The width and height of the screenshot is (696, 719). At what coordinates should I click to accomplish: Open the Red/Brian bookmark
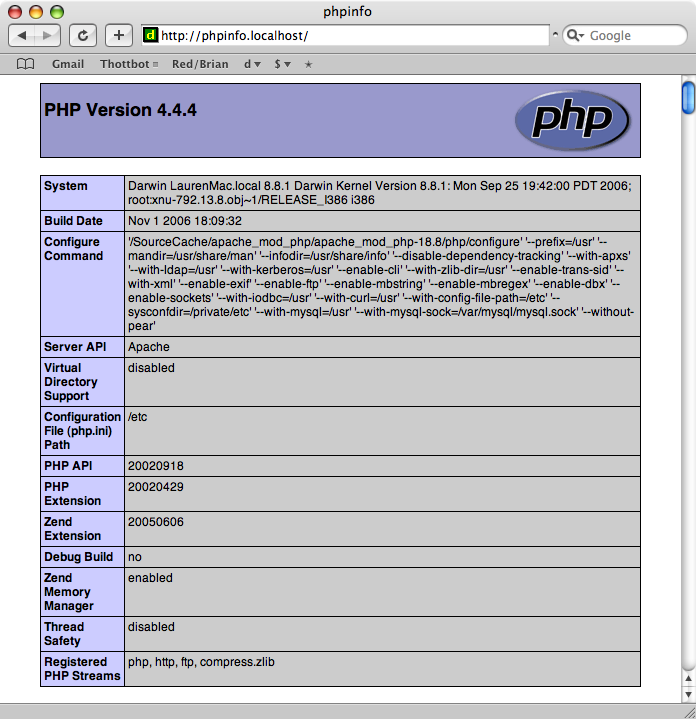[x=200, y=64]
